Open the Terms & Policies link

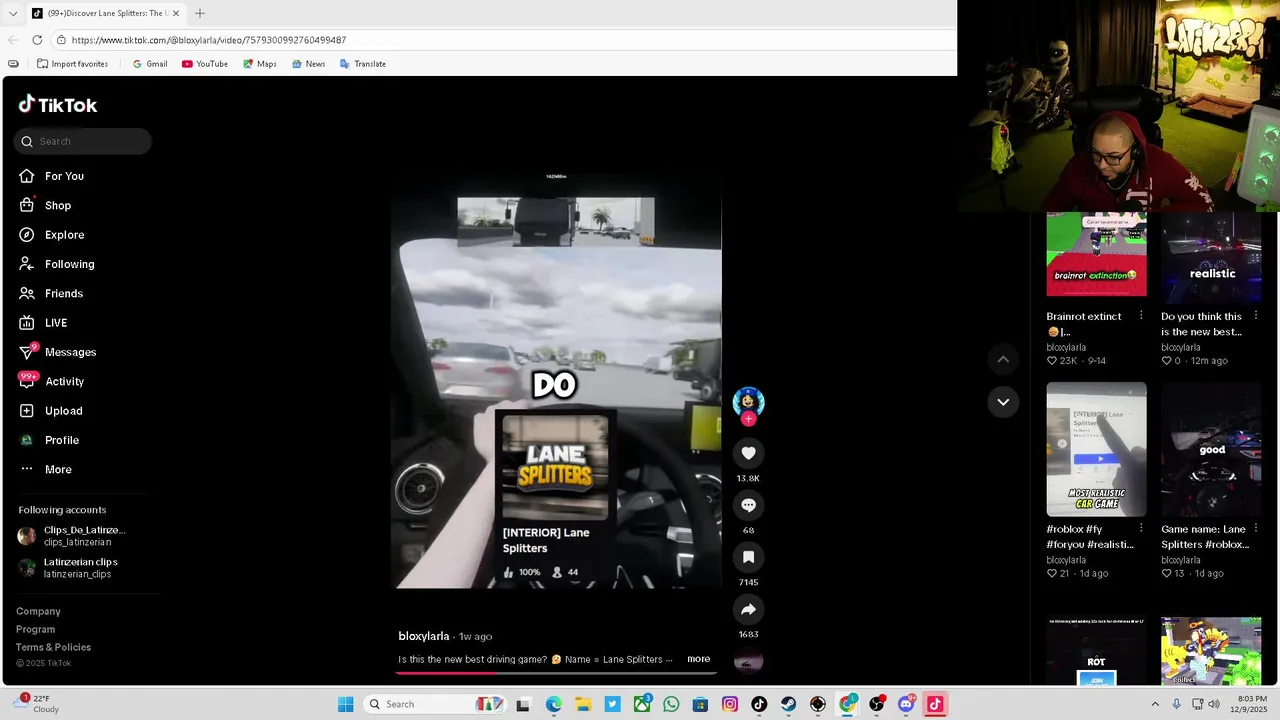(53, 647)
